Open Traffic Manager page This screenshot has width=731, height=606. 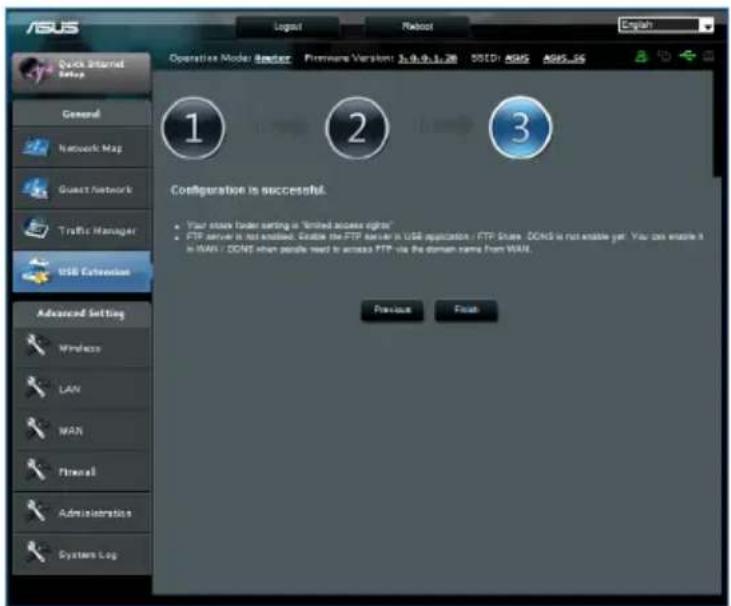click(x=82, y=230)
